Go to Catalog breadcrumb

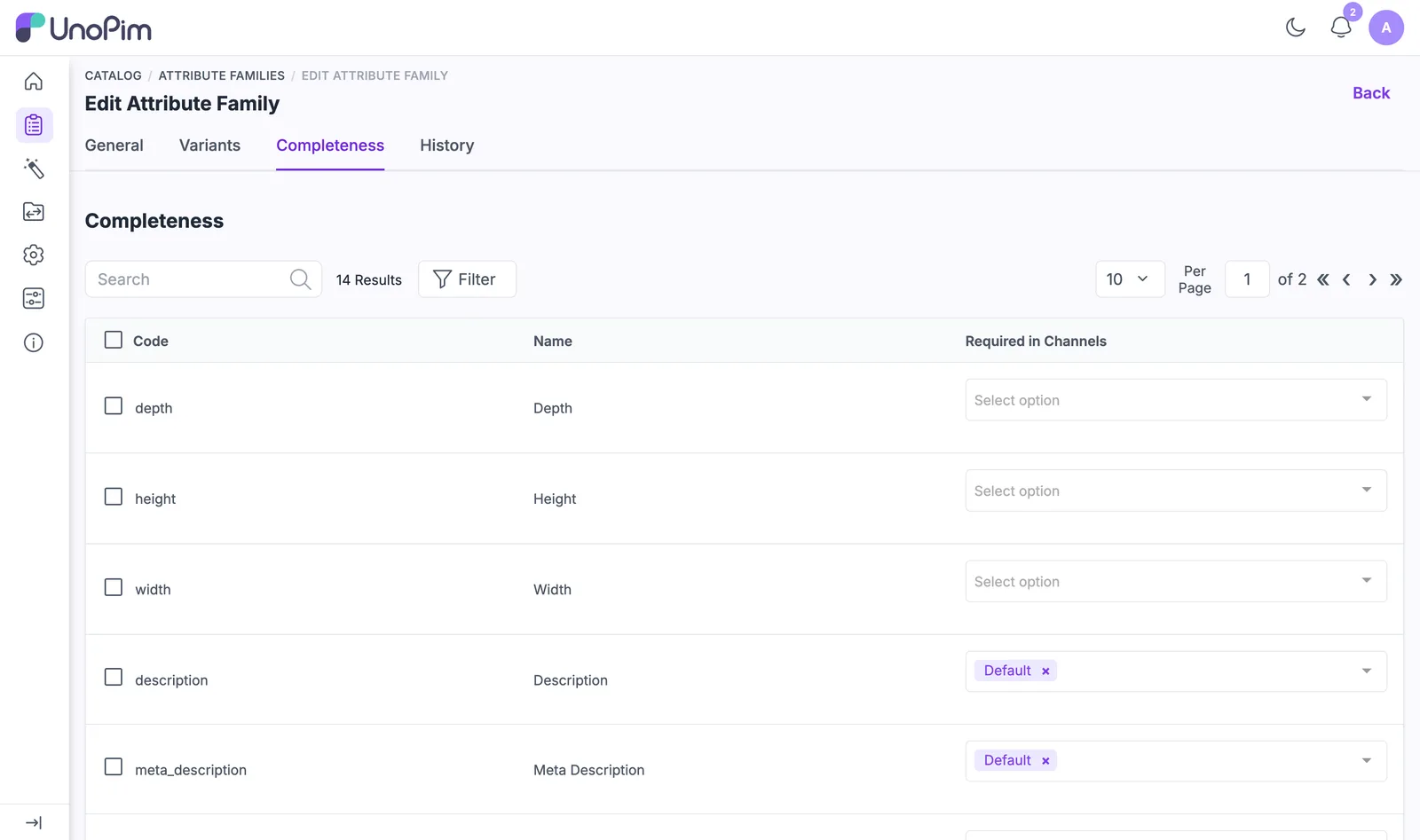click(113, 75)
